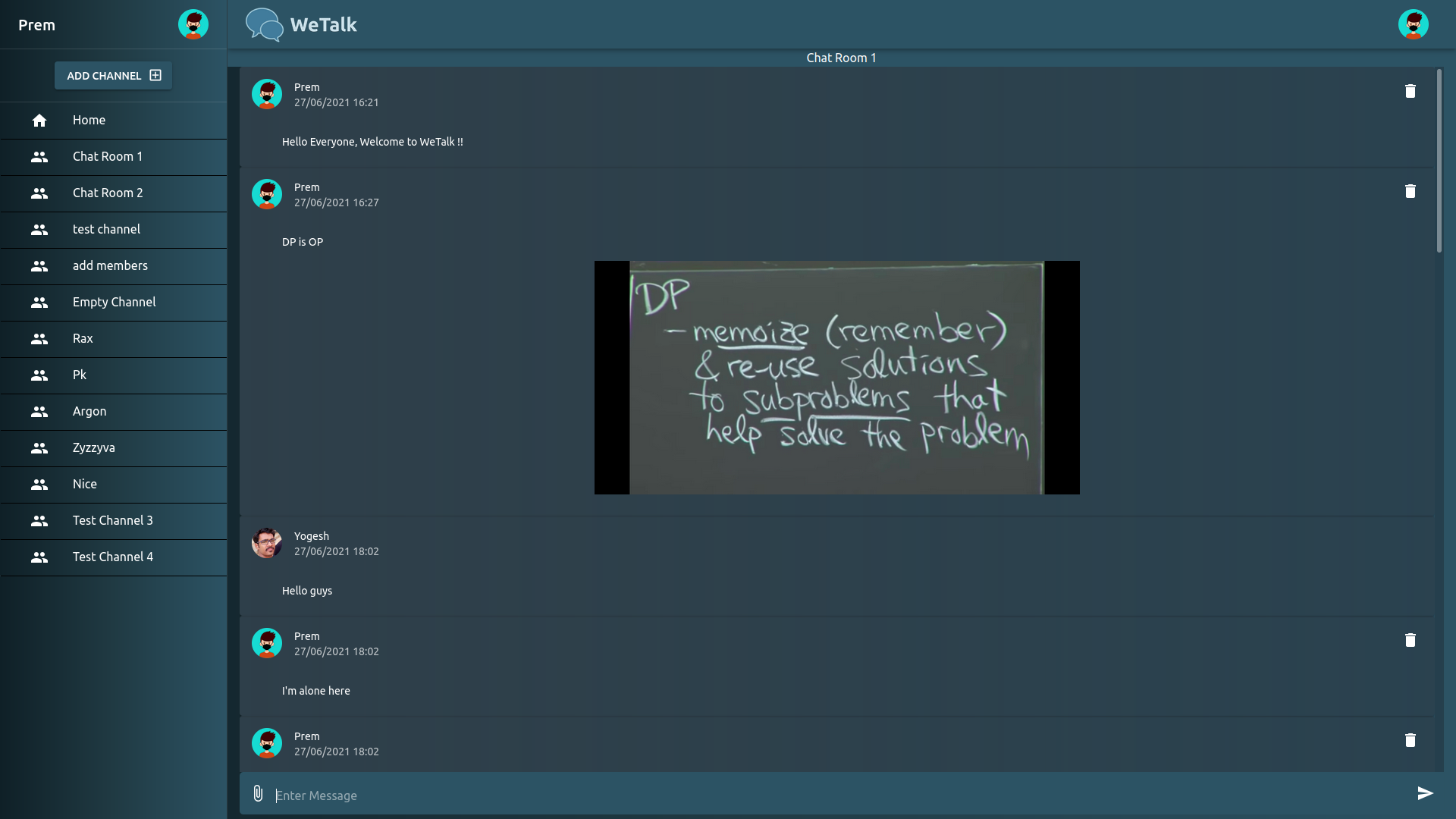Open the DP chalkboard image
The width and height of the screenshot is (1456, 819).
click(x=836, y=378)
